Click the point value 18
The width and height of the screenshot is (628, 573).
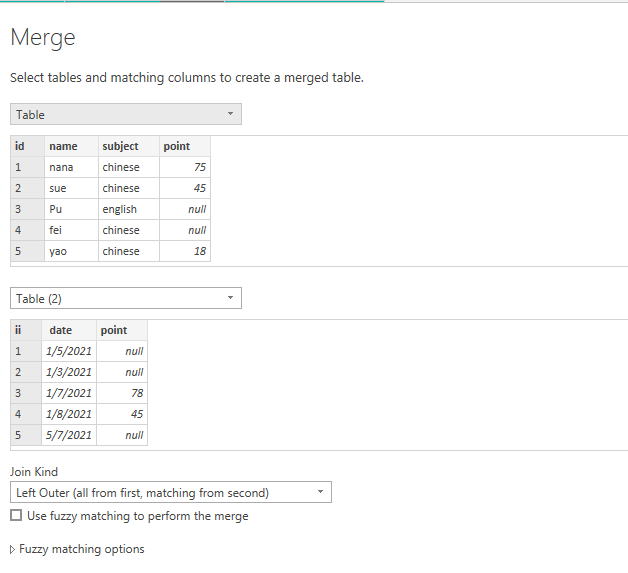point(185,251)
